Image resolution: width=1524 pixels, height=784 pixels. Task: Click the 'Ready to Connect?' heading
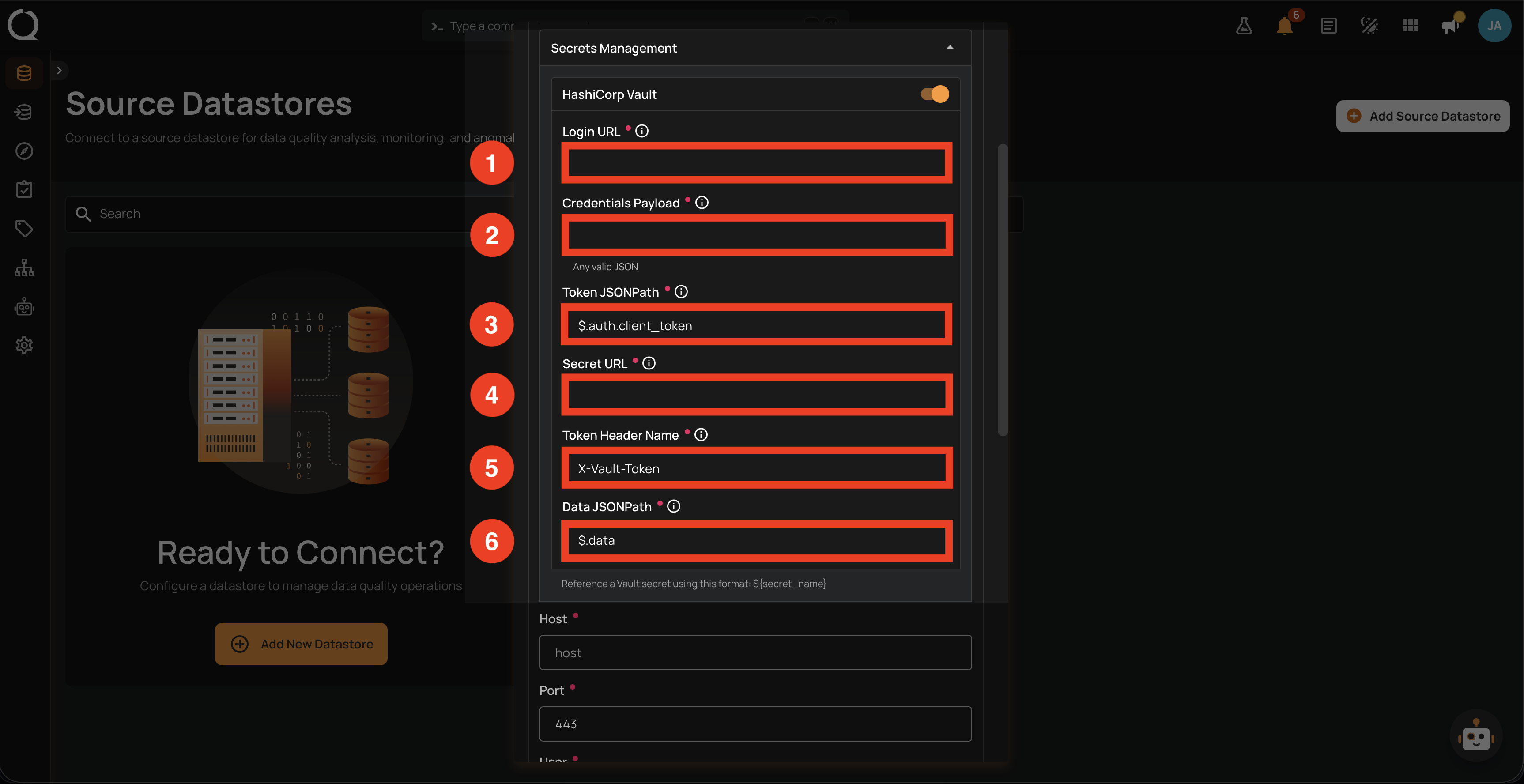pos(301,553)
